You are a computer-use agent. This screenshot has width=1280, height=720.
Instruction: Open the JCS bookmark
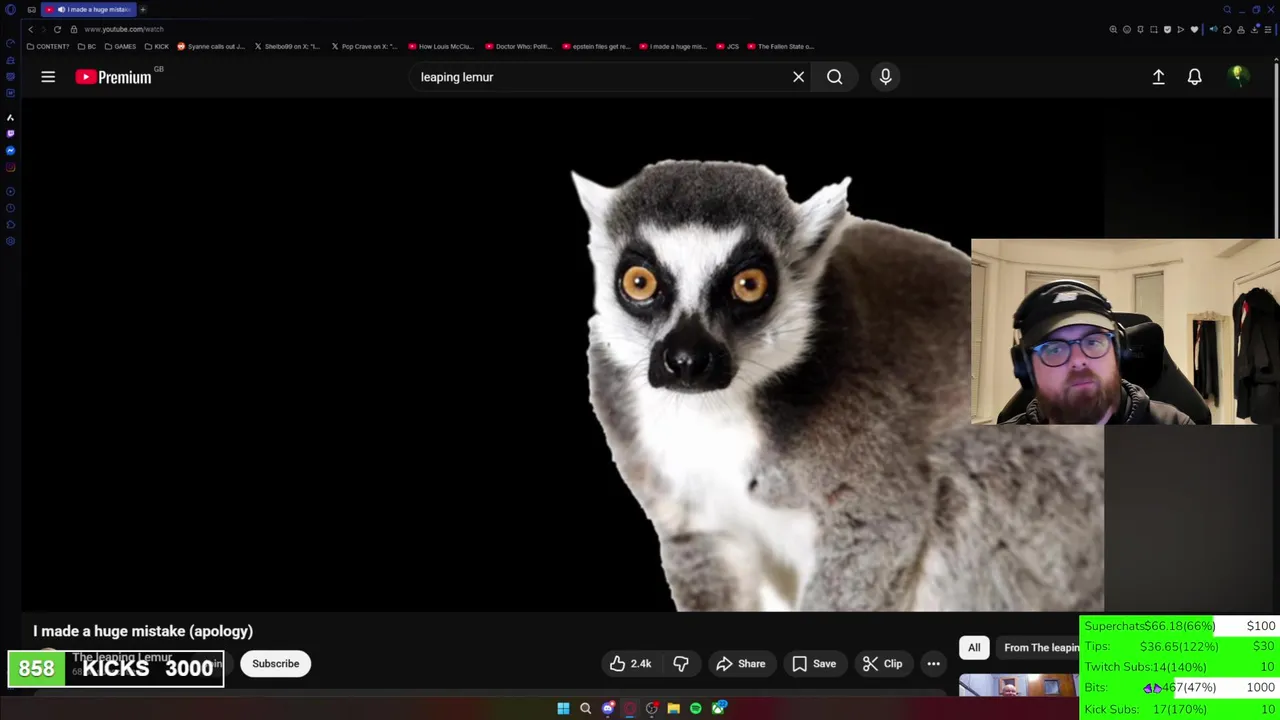727,46
